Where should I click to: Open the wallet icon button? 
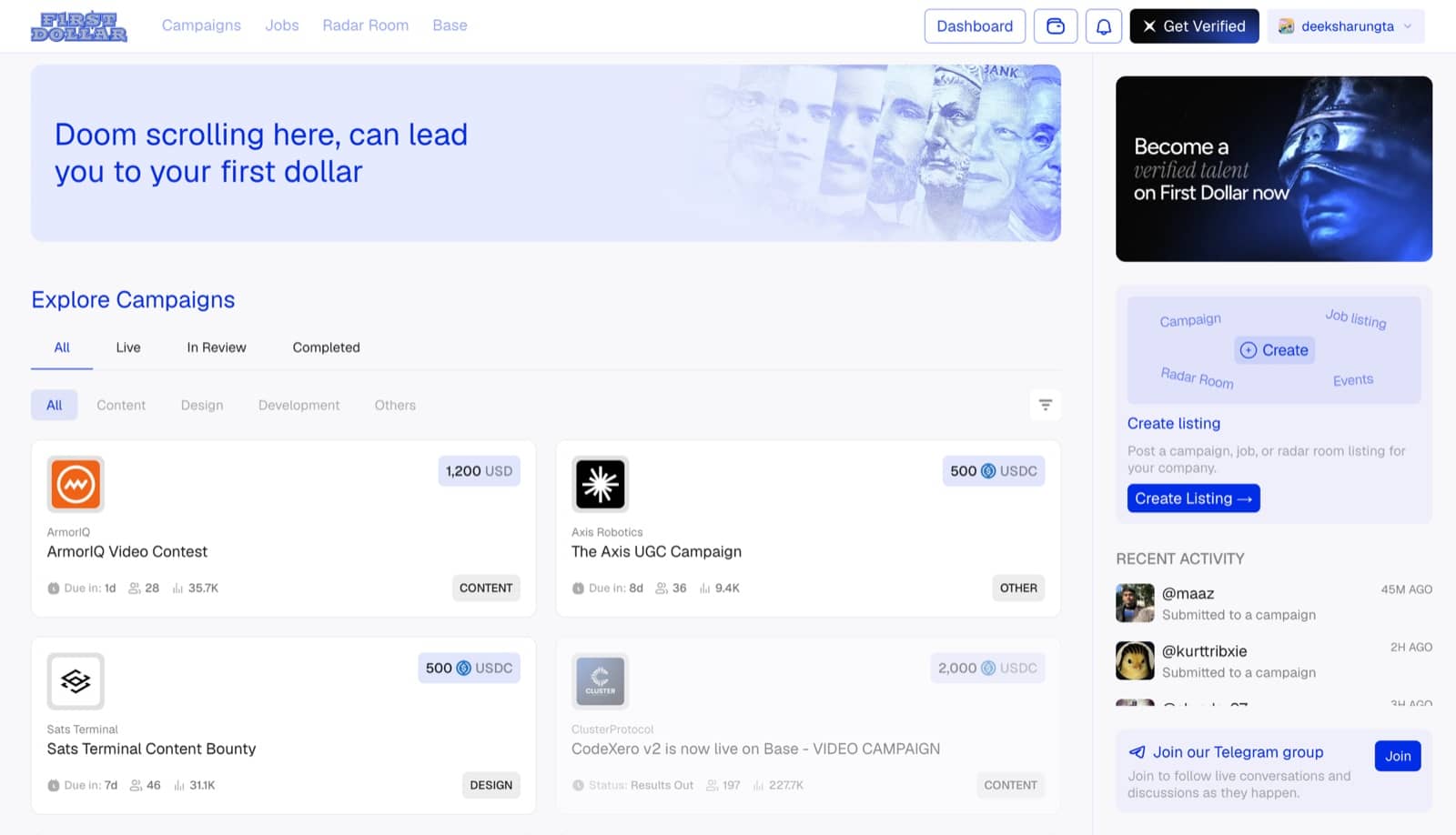point(1056,26)
